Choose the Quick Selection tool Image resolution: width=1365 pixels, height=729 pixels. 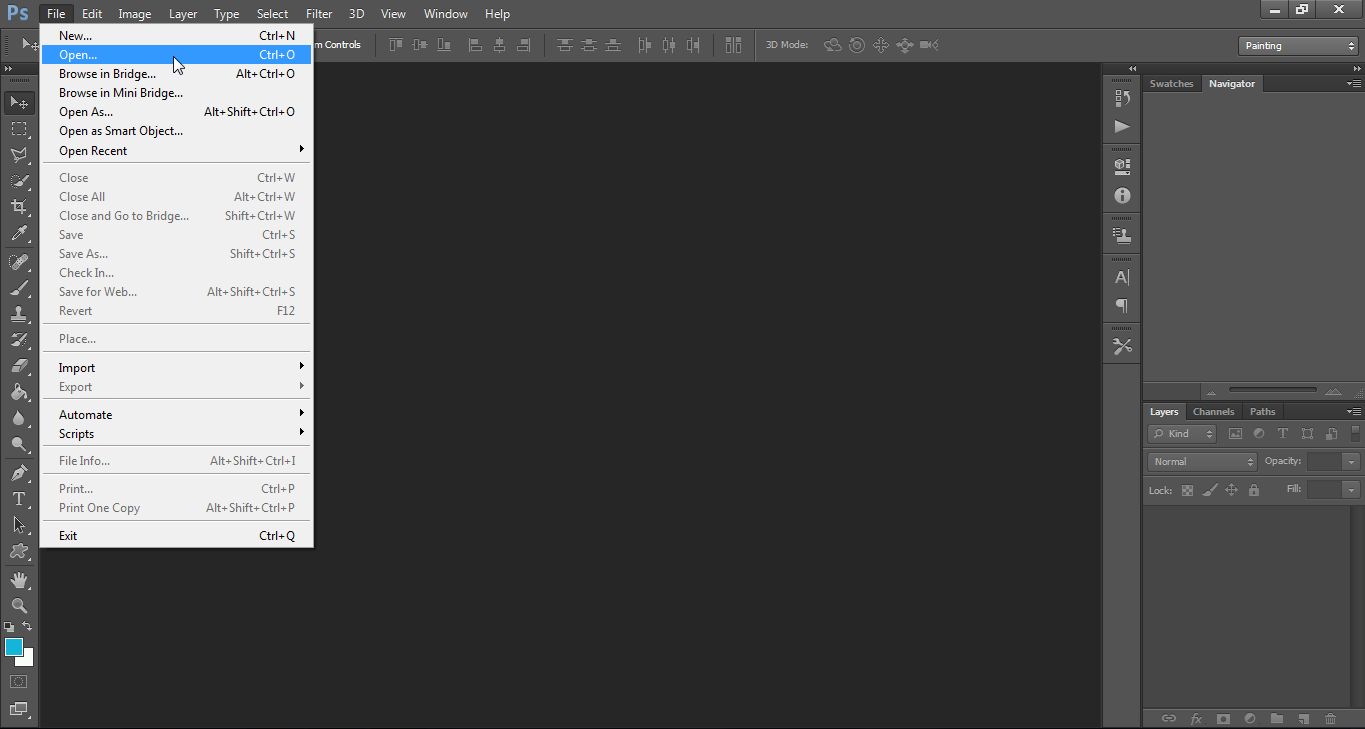19,181
